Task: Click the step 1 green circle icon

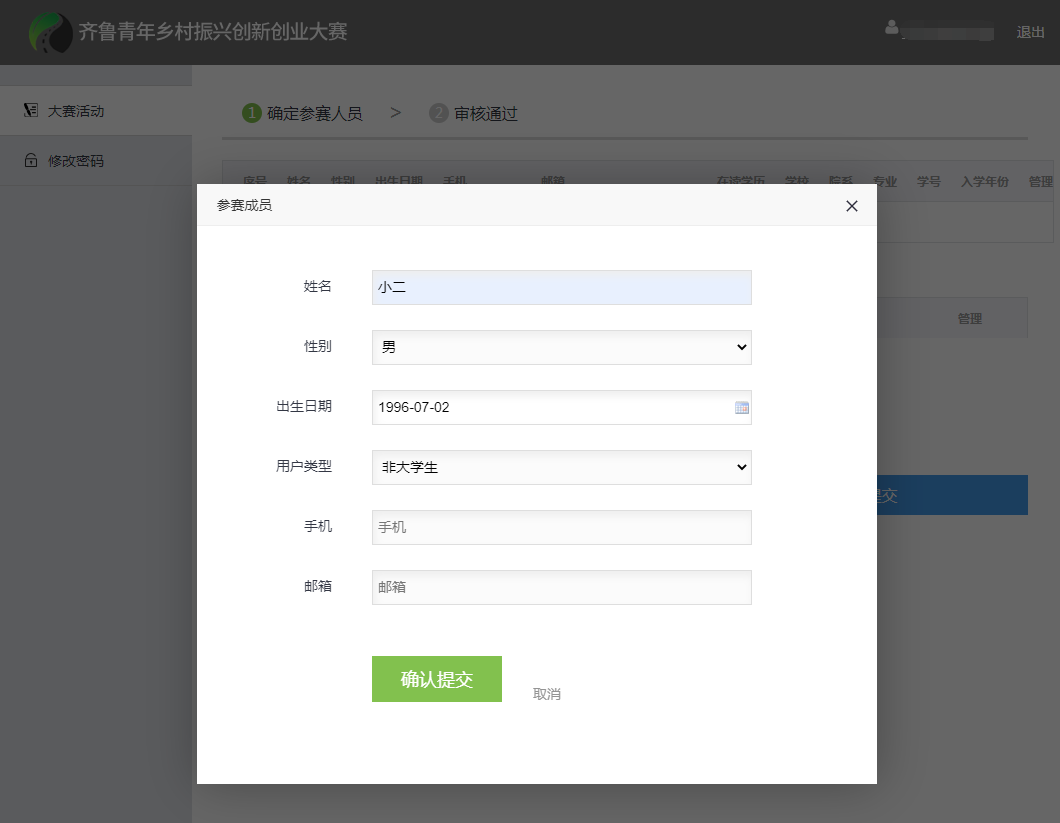Action: tap(252, 113)
